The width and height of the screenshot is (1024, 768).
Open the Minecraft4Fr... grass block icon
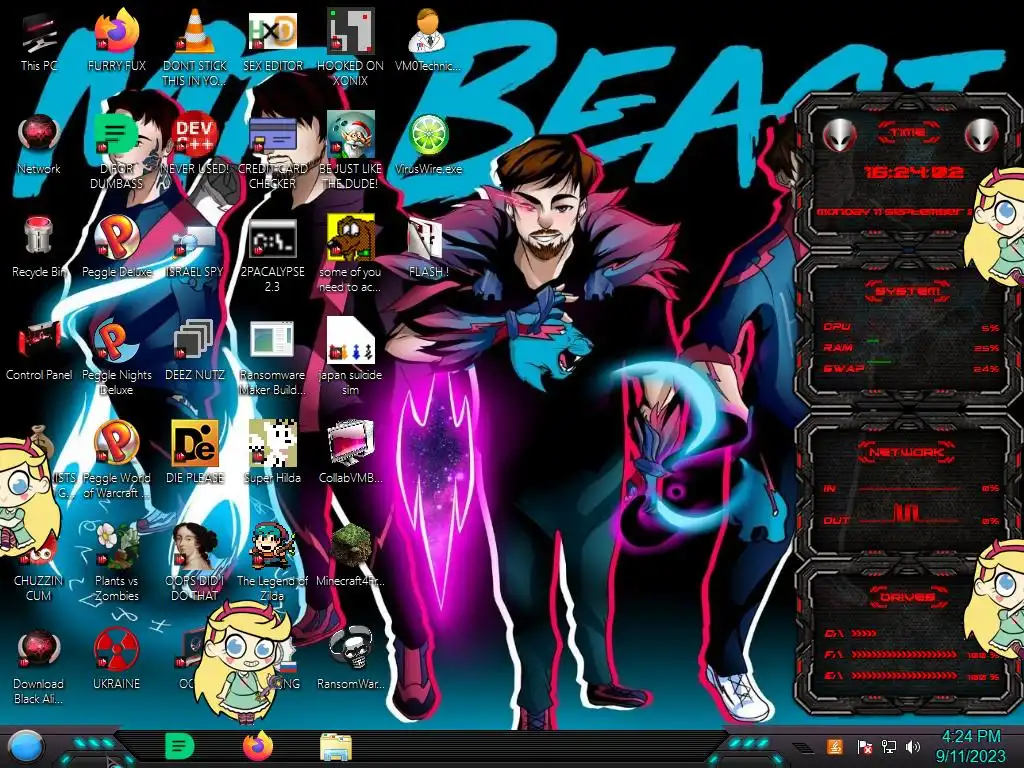pyautogui.click(x=351, y=556)
